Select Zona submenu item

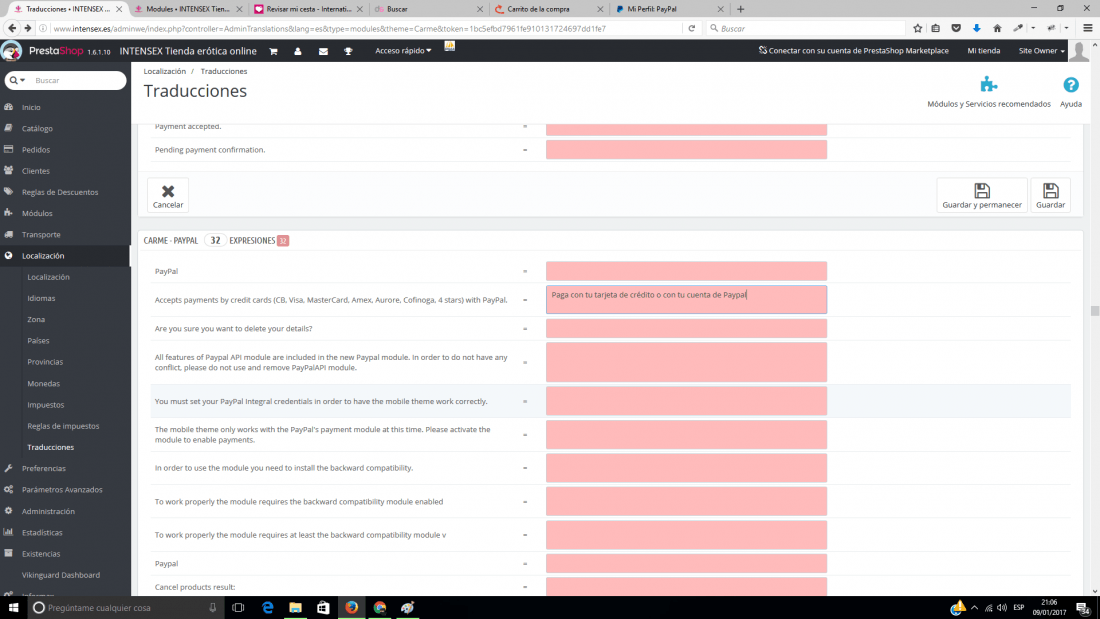[36, 319]
